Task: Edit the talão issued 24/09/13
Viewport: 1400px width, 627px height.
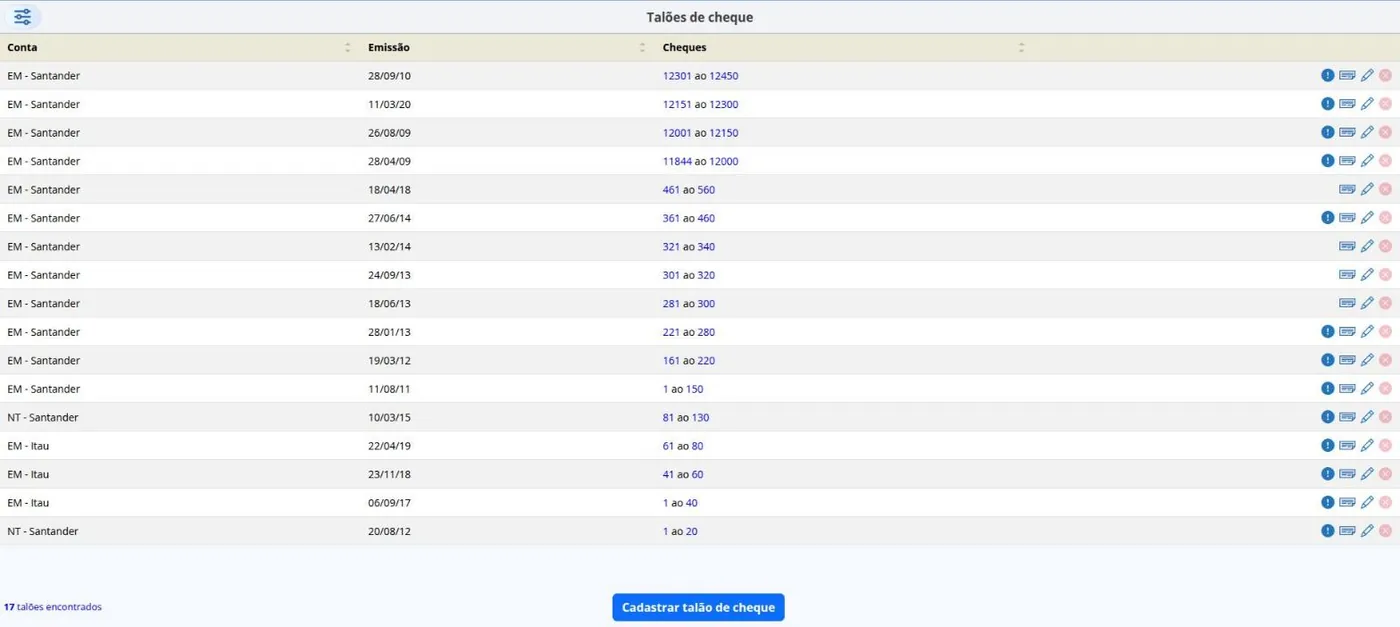Action: pos(1367,275)
